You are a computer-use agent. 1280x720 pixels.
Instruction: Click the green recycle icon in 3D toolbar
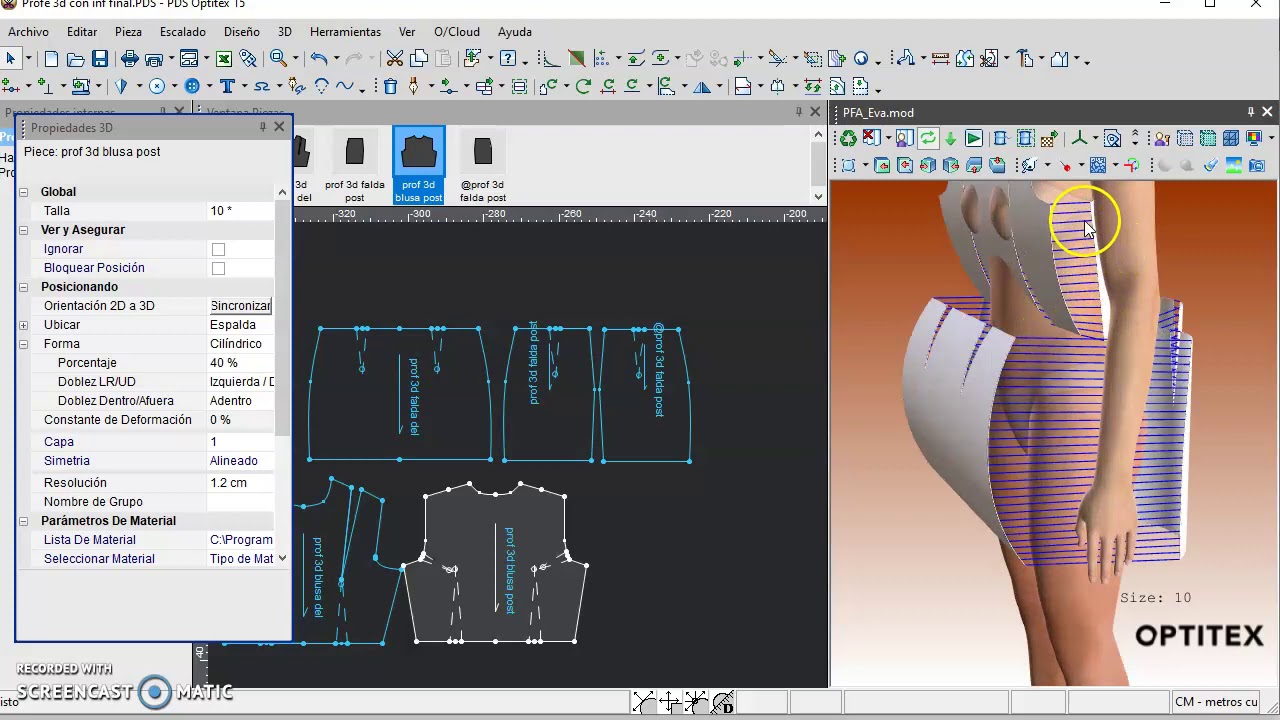tap(848, 139)
